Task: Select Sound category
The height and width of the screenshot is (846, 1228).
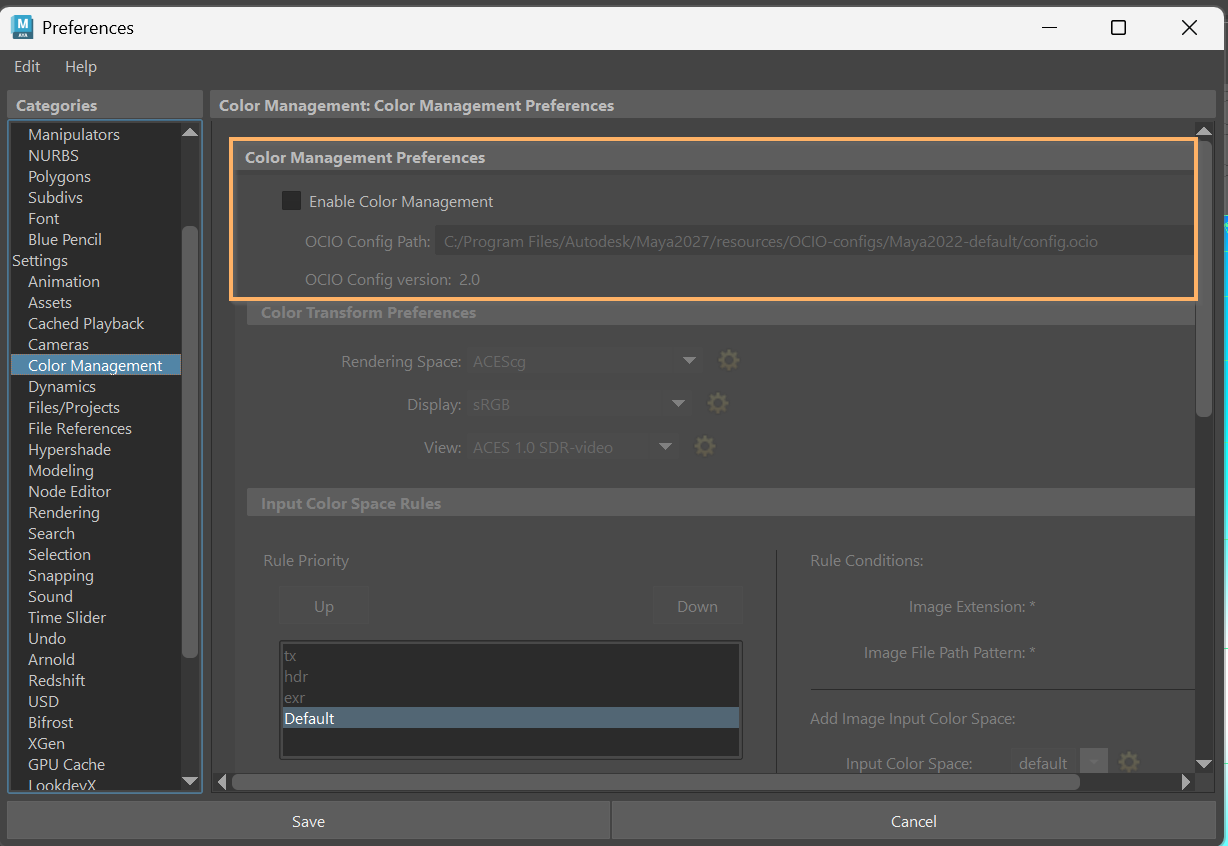Action: coord(50,596)
